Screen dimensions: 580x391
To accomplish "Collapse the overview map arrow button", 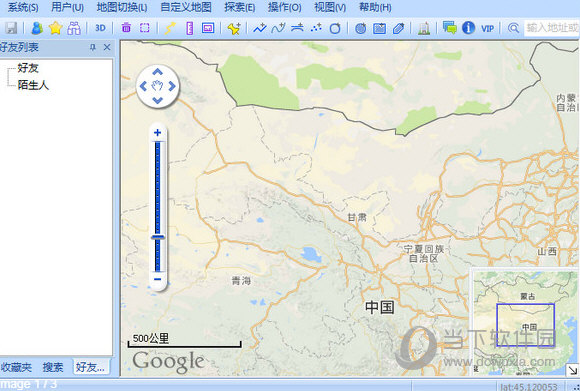I will click(x=573, y=370).
